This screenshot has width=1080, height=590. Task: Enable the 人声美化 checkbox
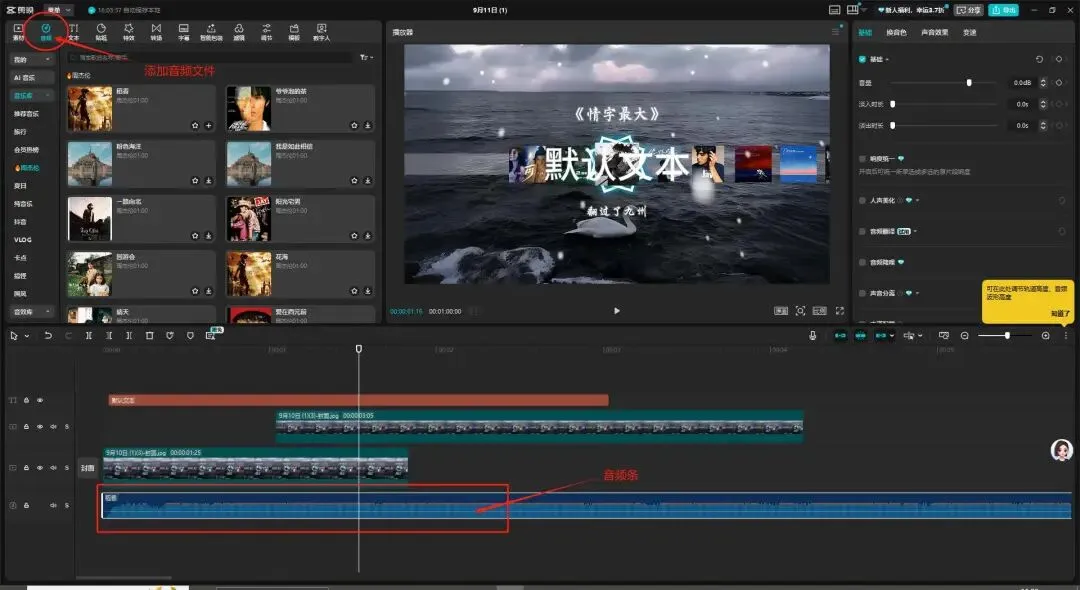pos(863,200)
